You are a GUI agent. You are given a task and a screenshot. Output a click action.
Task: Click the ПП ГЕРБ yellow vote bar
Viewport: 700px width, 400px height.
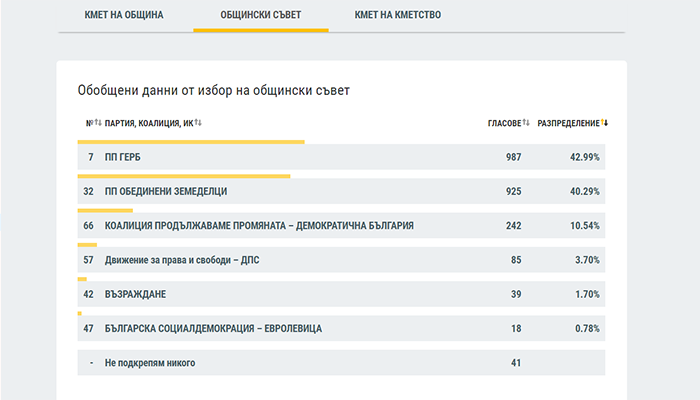pos(191,142)
